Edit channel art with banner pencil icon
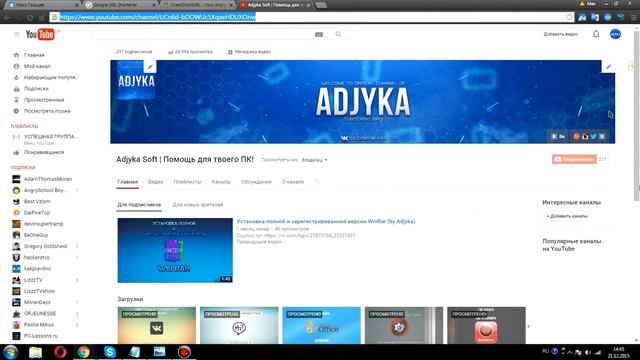The image size is (640, 360). pyautogui.click(x=608, y=67)
